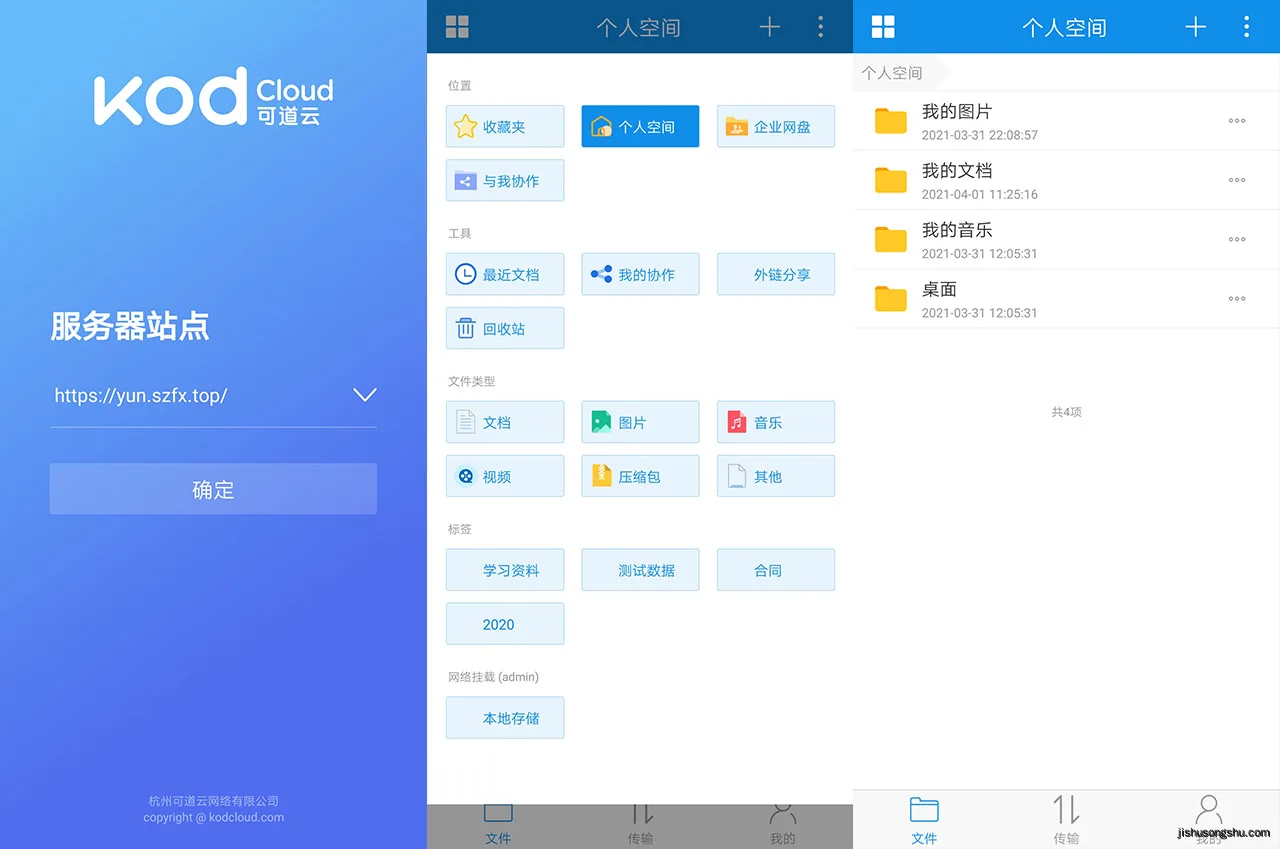Open the 我的文档 folder
The width and height of the screenshot is (1280, 849).
[1066, 180]
